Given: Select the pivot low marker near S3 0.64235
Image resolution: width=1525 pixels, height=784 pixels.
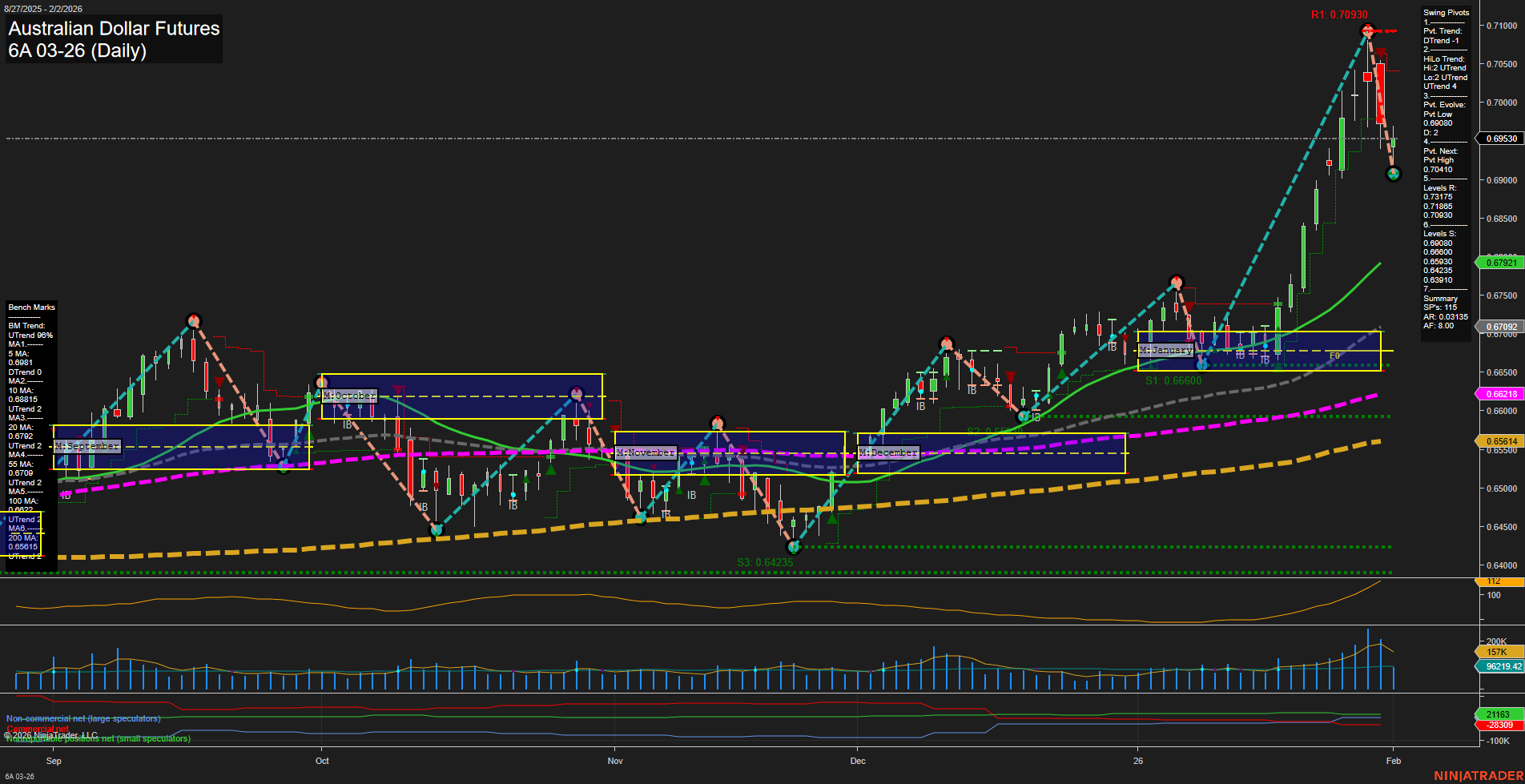Looking at the screenshot, I should (794, 547).
